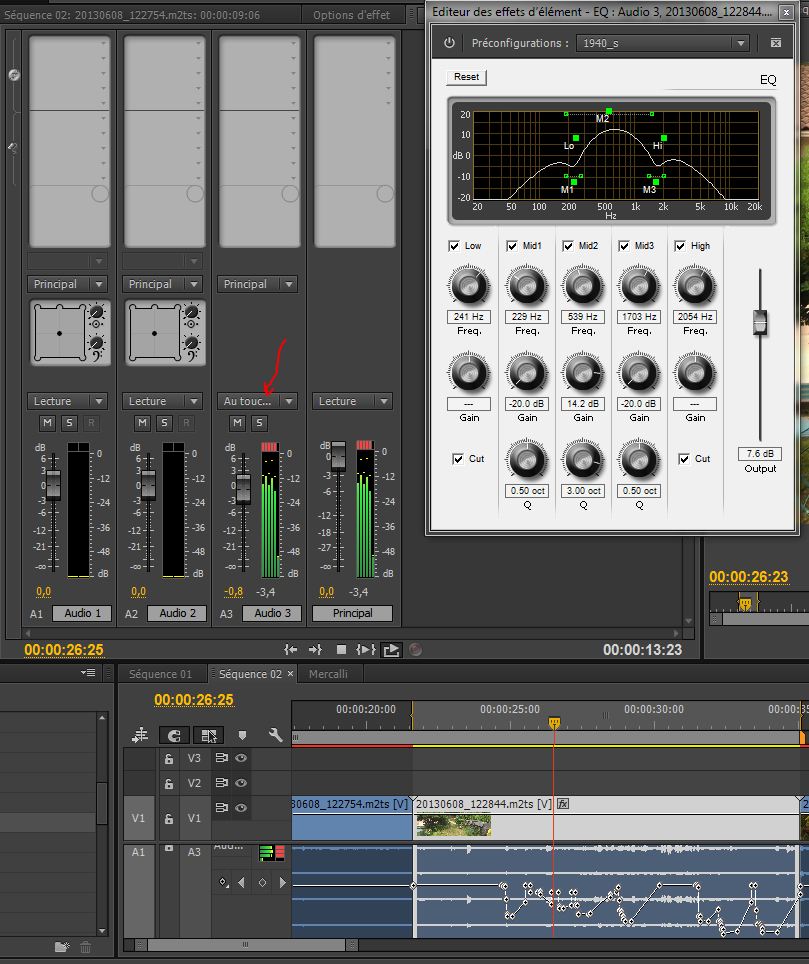Go to next keyframe on A3 track
This screenshot has height=964, width=809.
click(x=283, y=882)
